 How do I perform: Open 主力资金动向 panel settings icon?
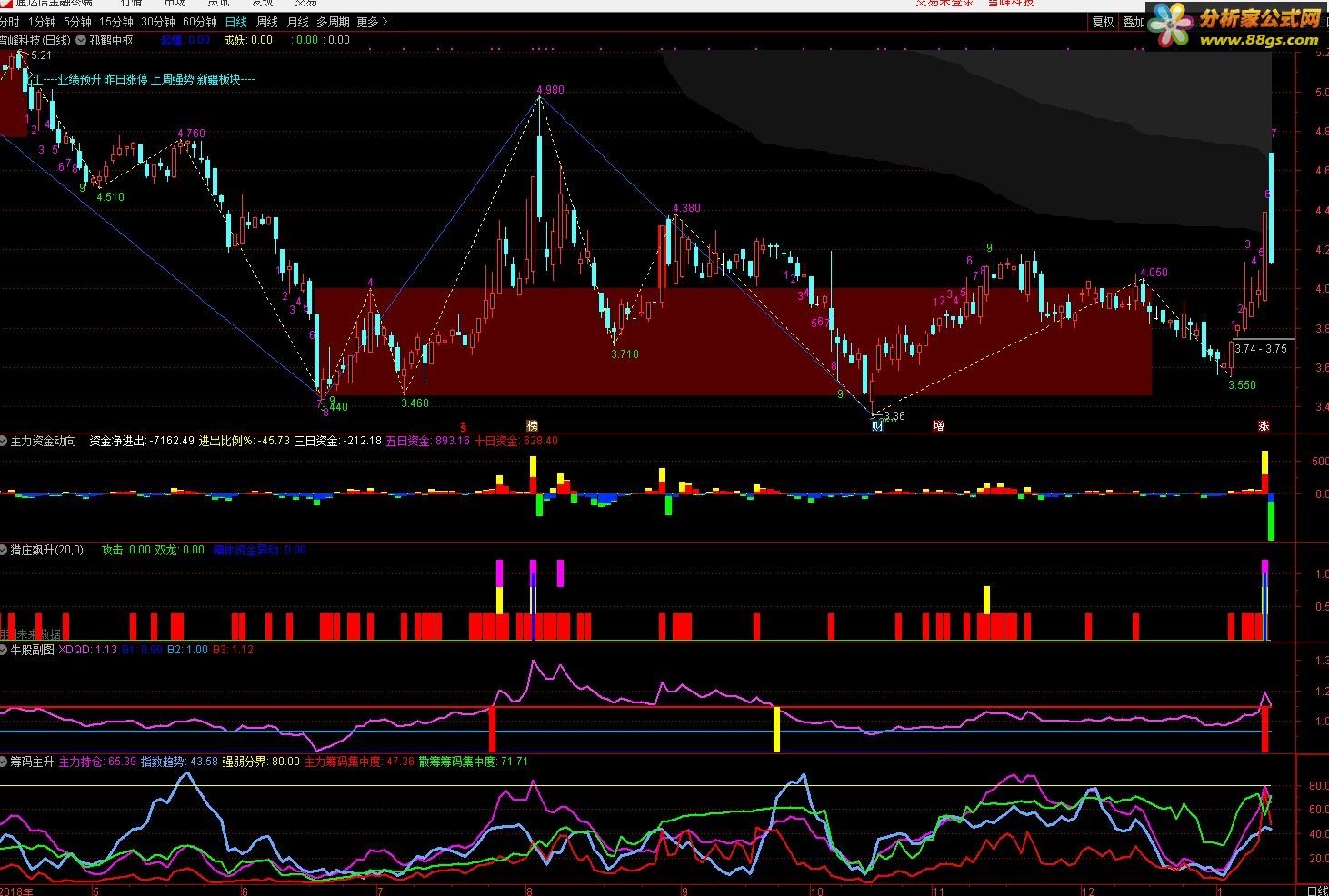(5, 441)
